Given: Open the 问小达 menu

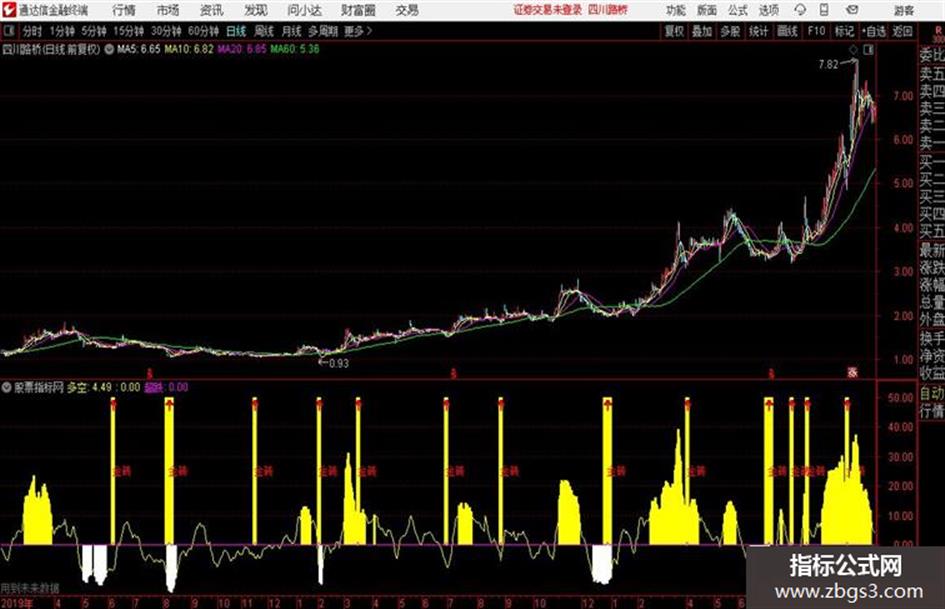Looking at the screenshot, I should point(304,10).
